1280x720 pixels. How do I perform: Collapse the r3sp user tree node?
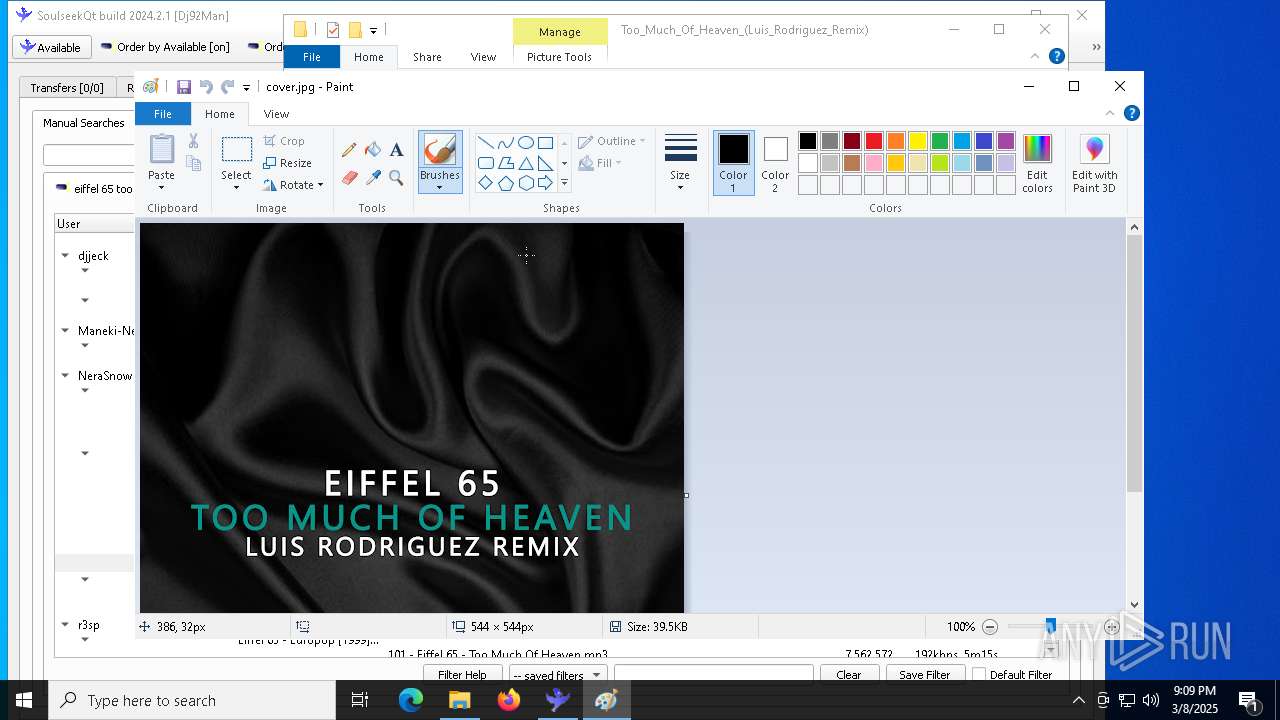(x=65, y=625)
